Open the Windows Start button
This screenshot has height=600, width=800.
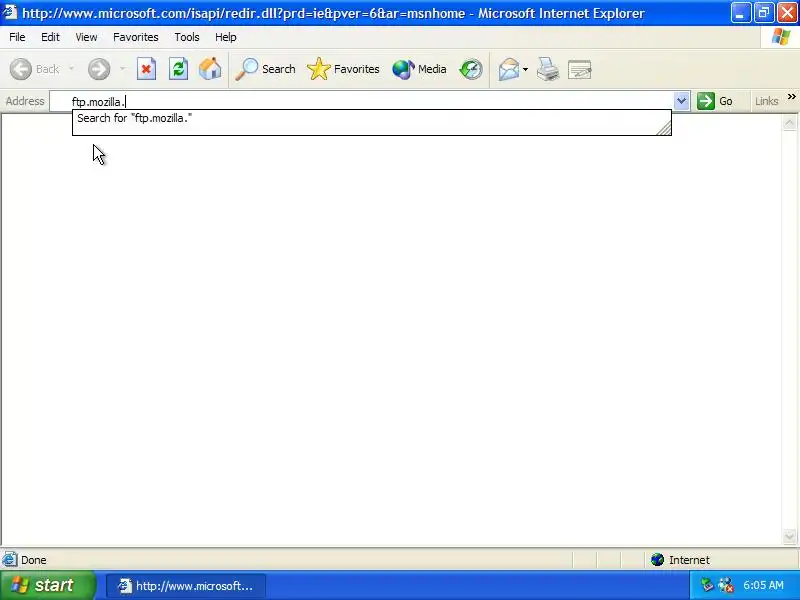coord(48,585)
